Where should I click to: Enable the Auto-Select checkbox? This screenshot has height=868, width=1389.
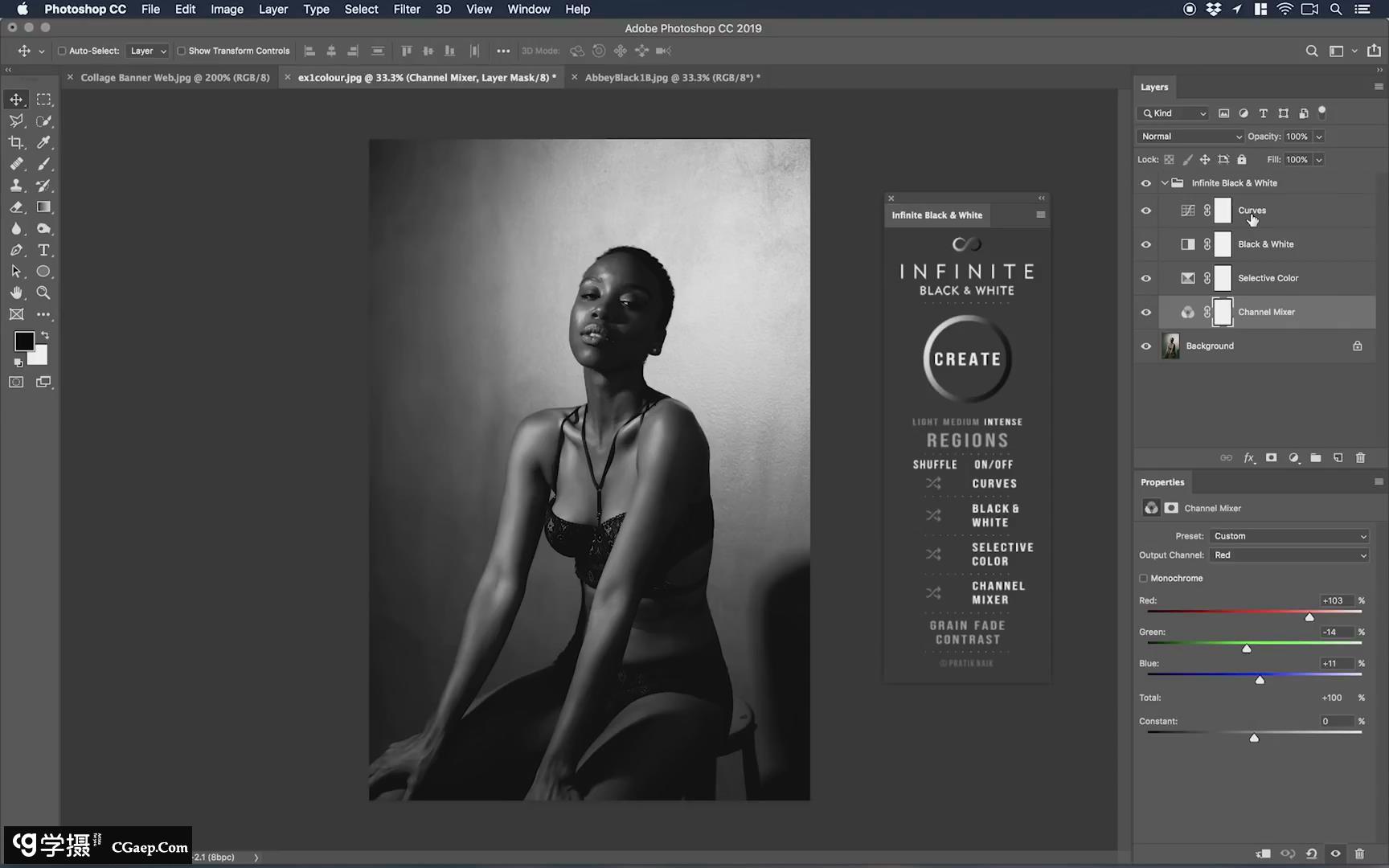(62, 51)
